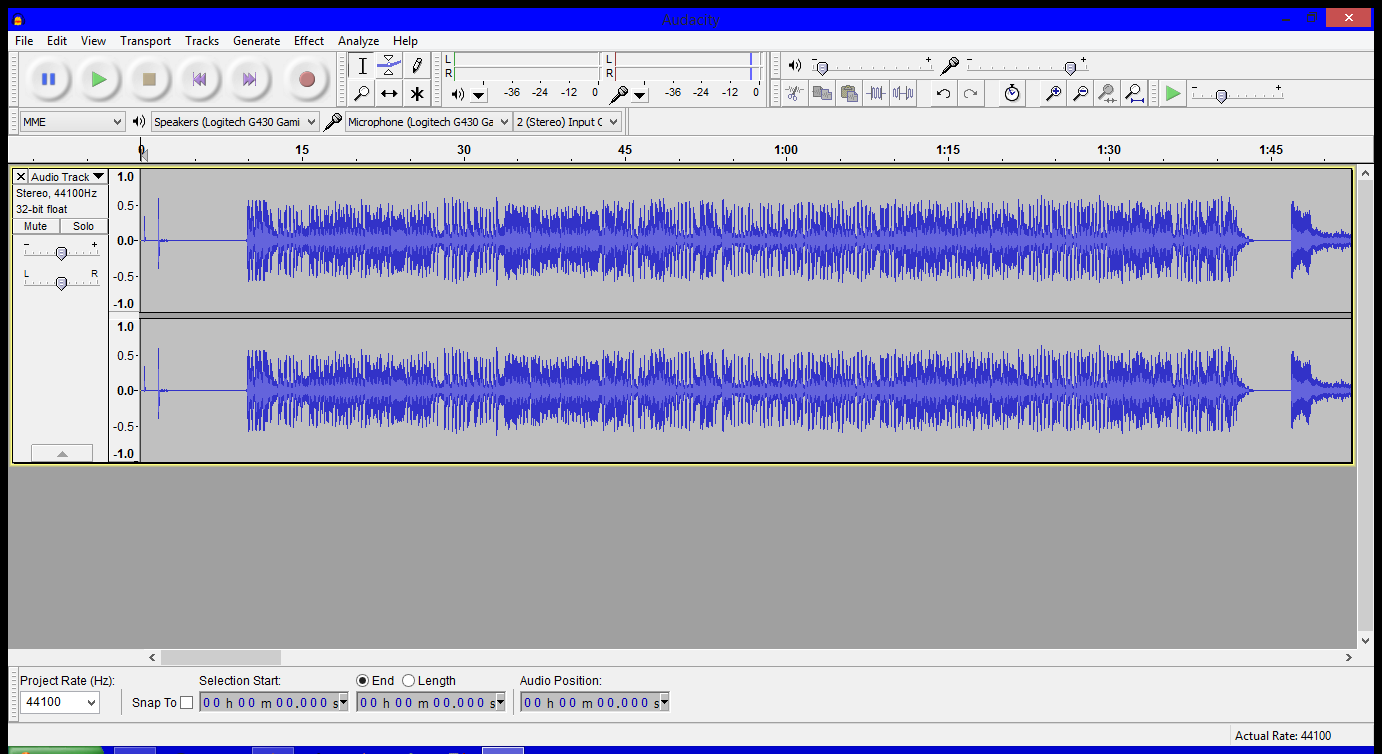Toggle the Snap To checkbox
Viewport: 1382px width, 754px height.
[x=186, y=703]
